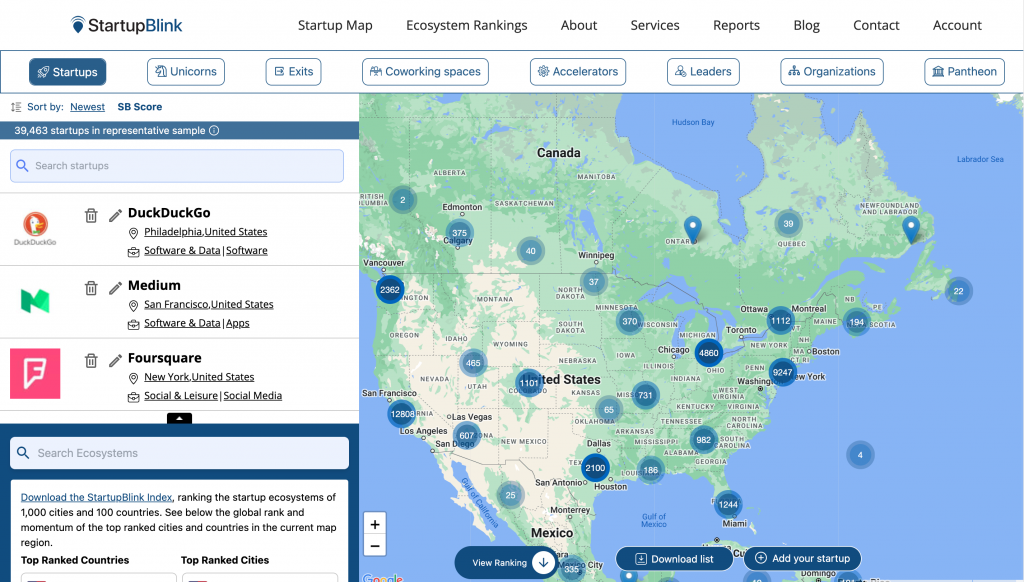Click the Search startups input field

tap(177, 166)
